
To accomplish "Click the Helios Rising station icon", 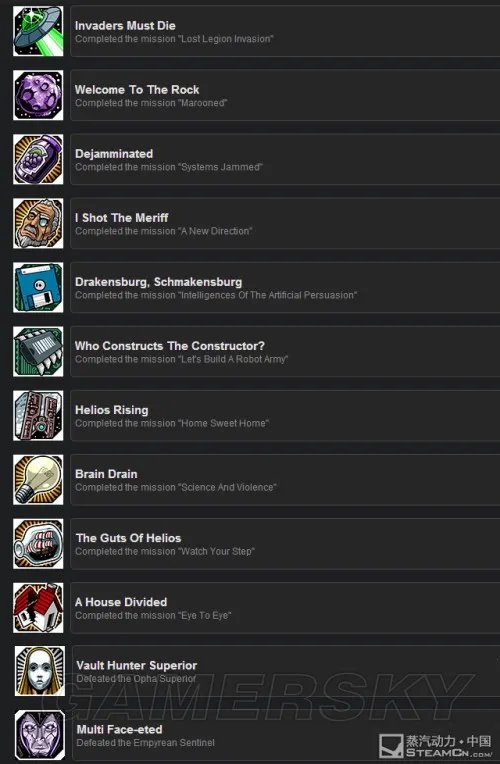I will (38, 416).
